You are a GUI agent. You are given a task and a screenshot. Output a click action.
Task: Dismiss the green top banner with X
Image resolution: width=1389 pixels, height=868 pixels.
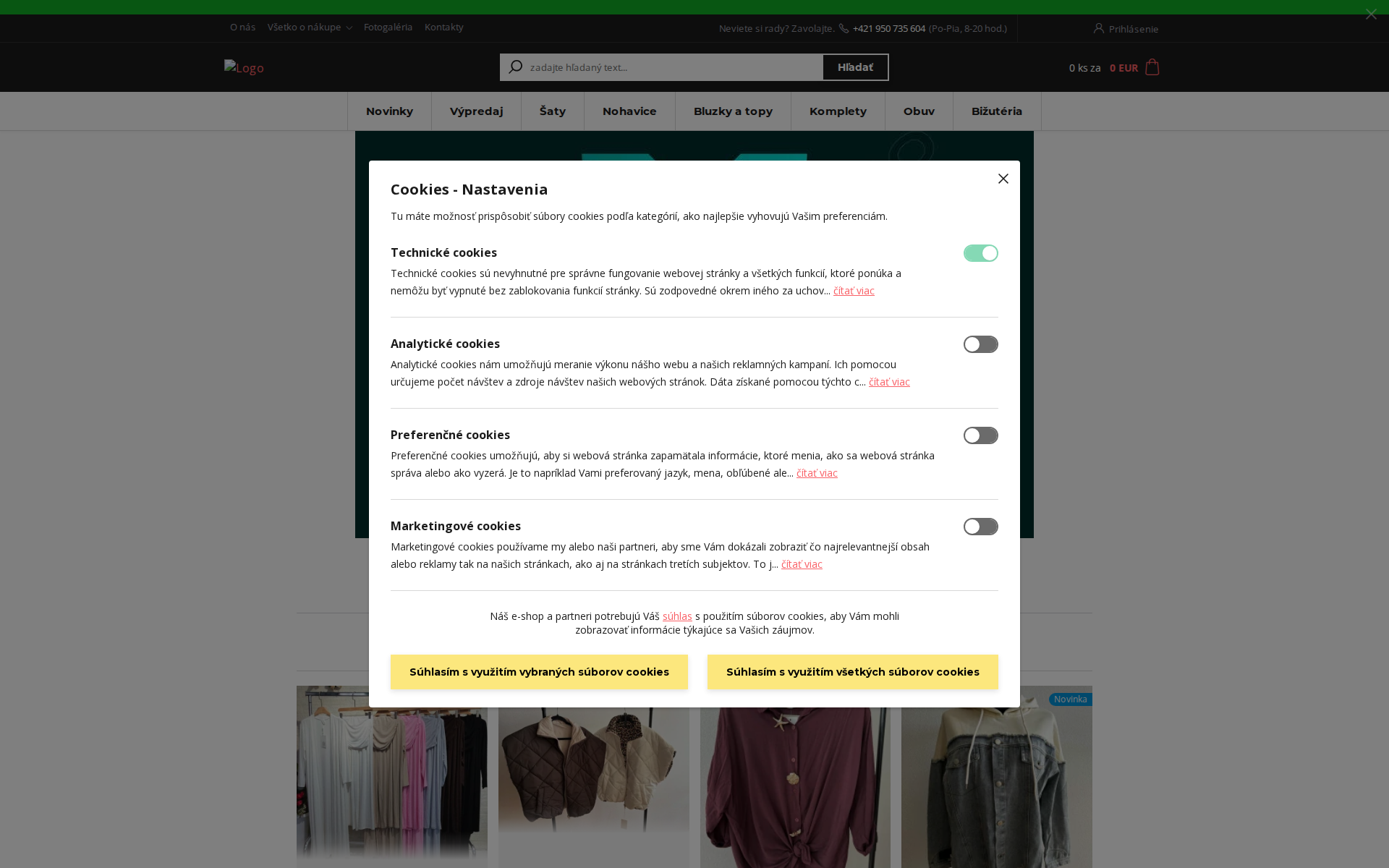[x=1371, y=14]
